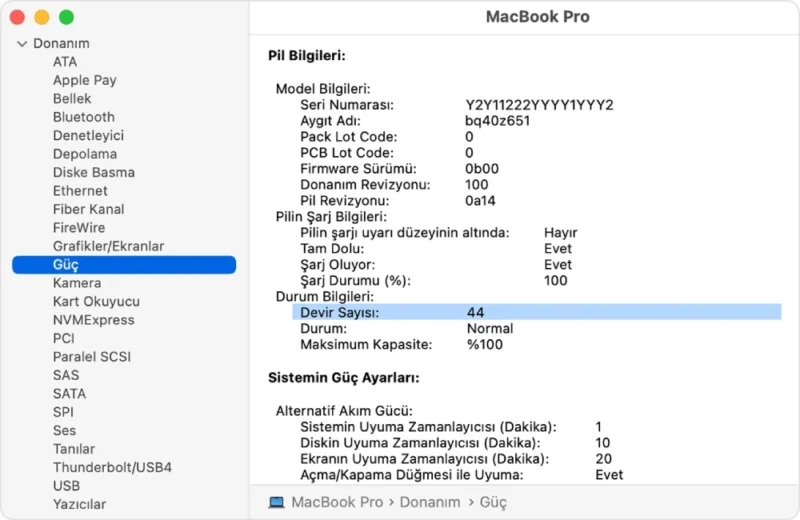Select Tanılar in the sidebar

(74, 449)
